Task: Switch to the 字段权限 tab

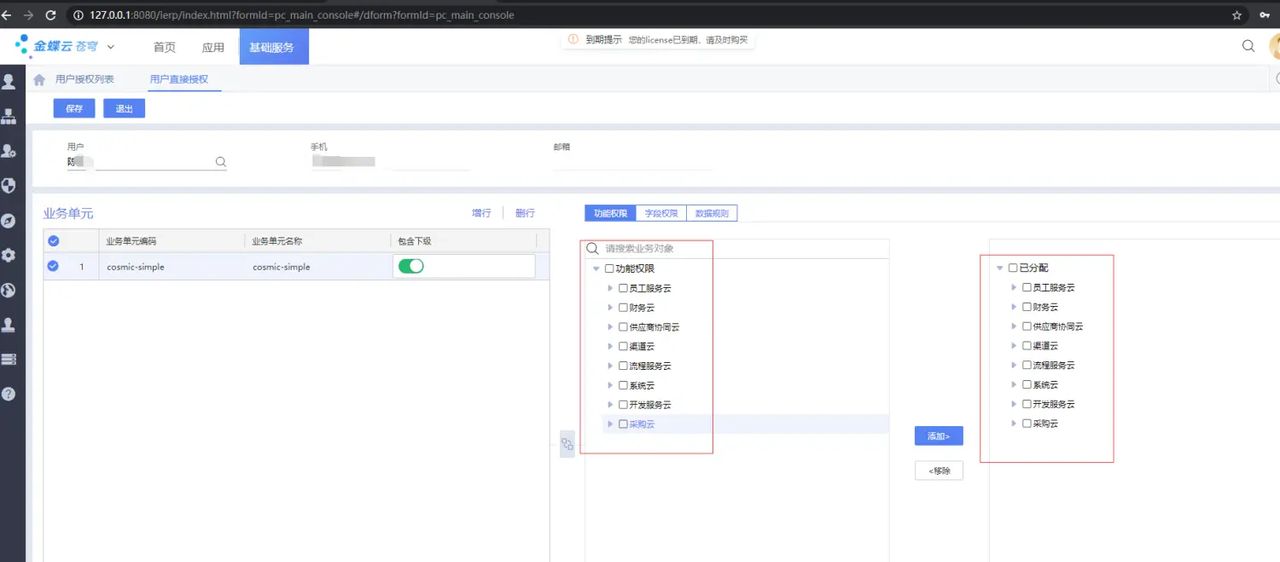Action: click(661, 213)
